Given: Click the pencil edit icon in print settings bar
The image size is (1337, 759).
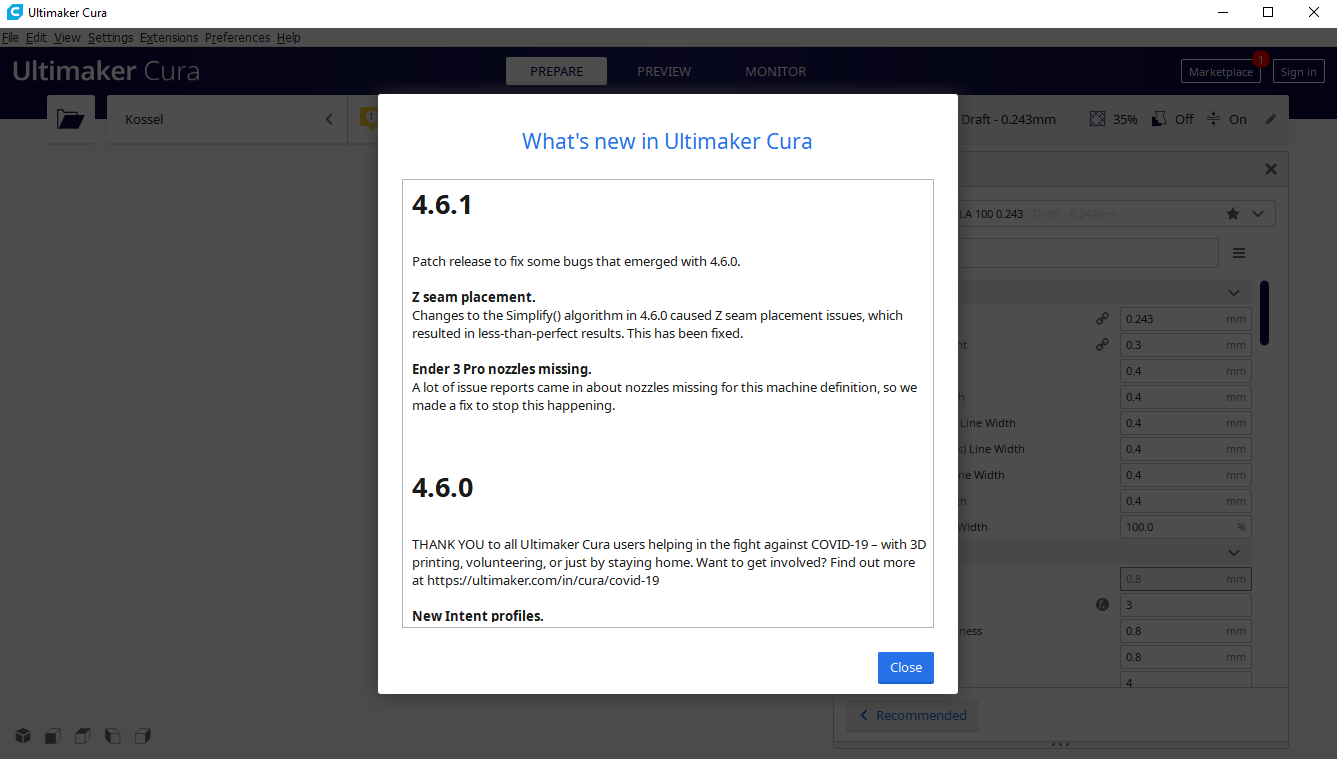Looking at the screenshot, I should pyautogui.click(x=1270, y=119).
